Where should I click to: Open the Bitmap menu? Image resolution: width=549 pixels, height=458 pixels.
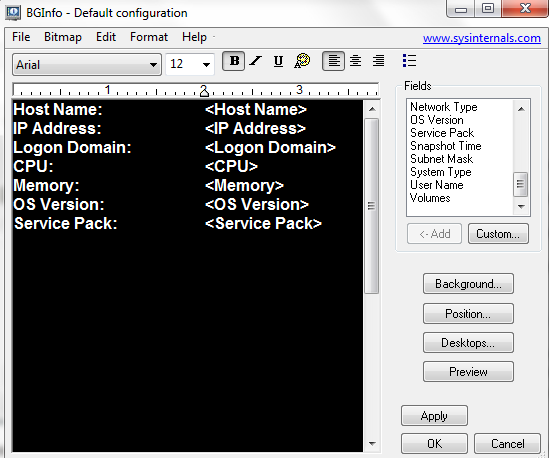click(63, 37)
